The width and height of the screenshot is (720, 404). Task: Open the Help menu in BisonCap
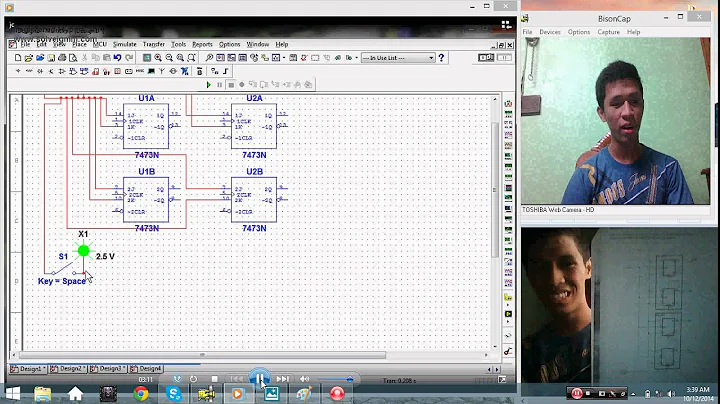tap(633, 32)
